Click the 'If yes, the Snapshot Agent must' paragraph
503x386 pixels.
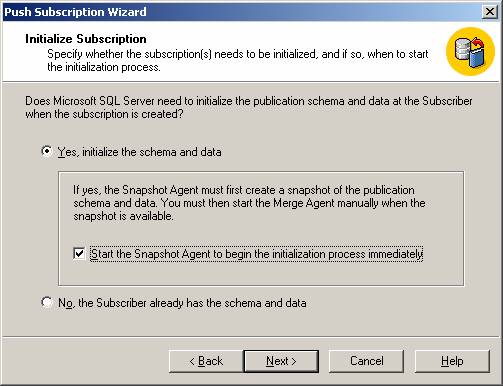click(249, 203)
